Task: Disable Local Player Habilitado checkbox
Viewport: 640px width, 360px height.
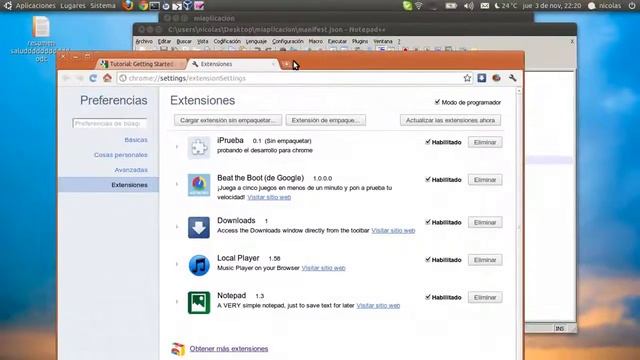Action: [x=428, y=259]
